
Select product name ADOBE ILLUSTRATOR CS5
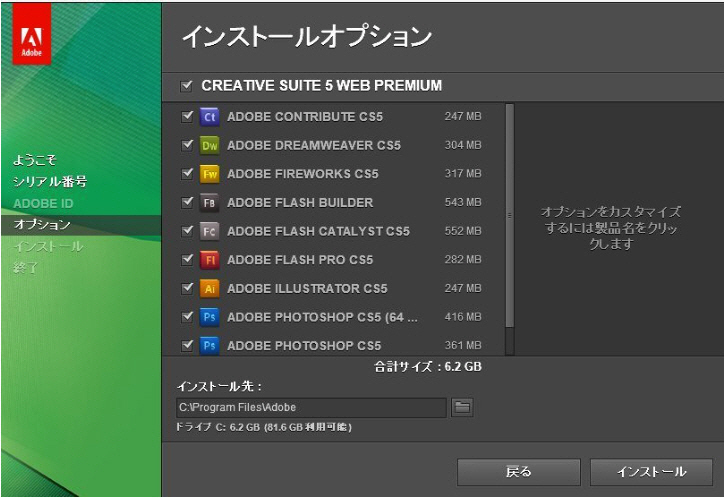pos(307,289)
